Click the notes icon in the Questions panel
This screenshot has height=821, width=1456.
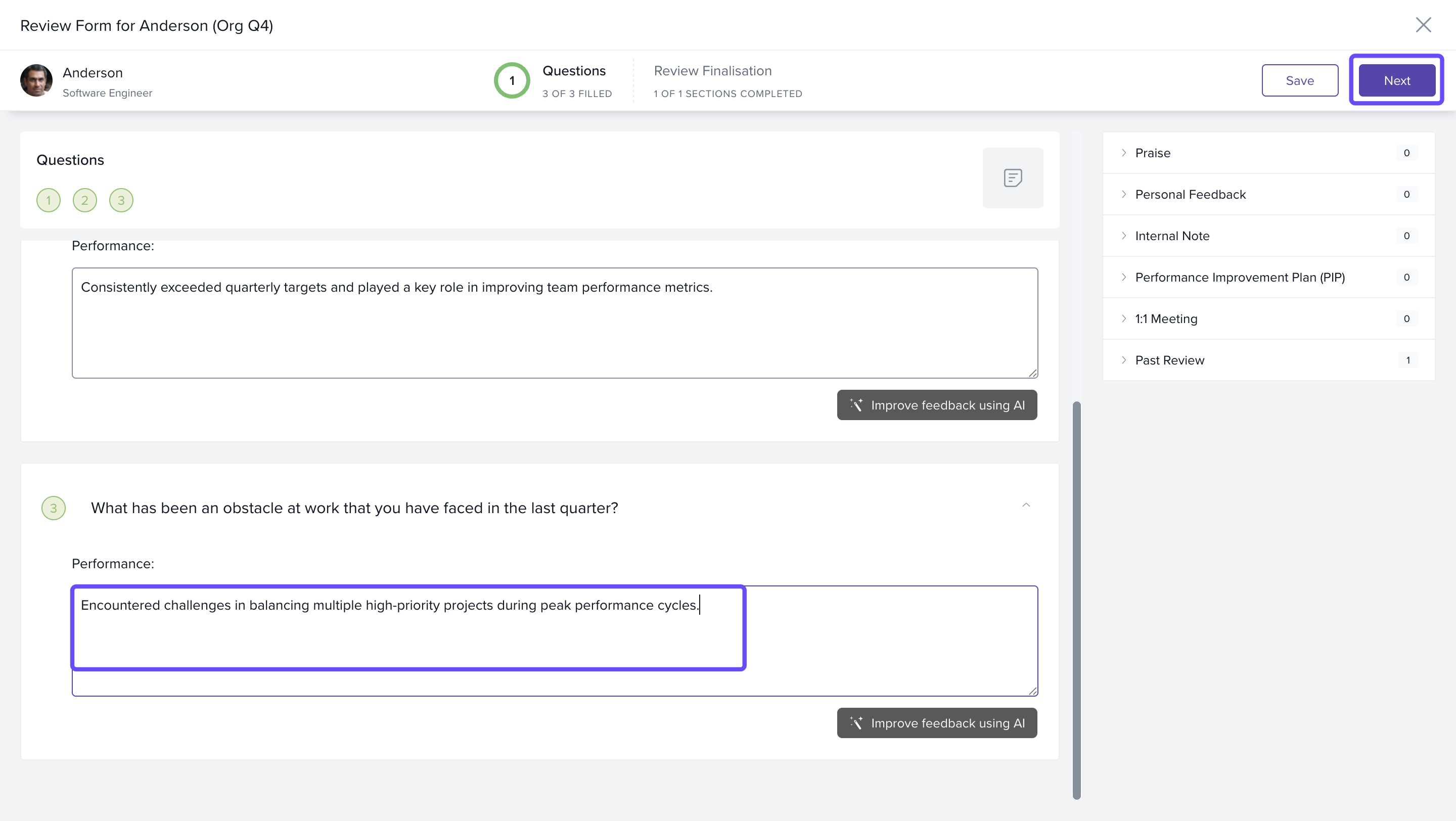click(x=1012, y=178)
